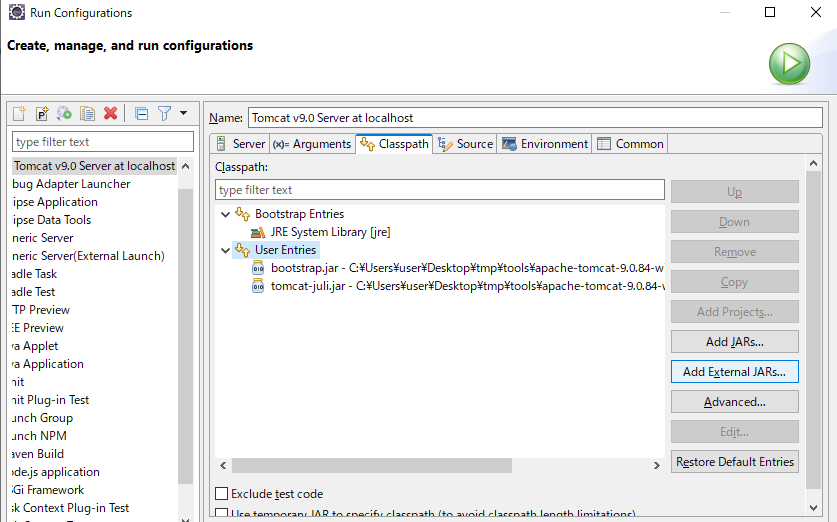
Task: Open the Source tab
Action: pyautogui.click(x=465, y=144)
